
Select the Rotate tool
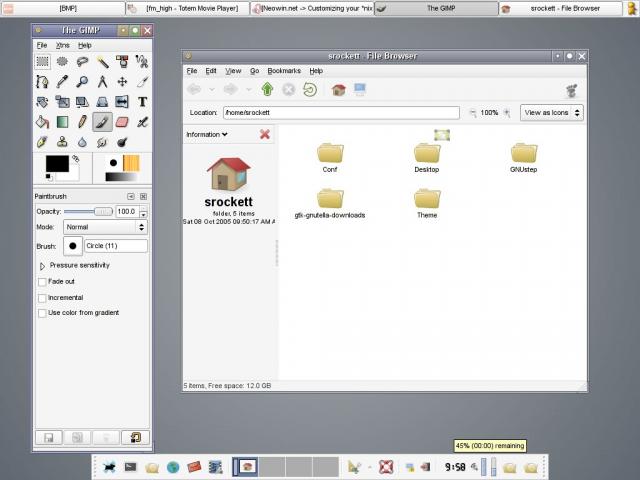coord(42,102)
